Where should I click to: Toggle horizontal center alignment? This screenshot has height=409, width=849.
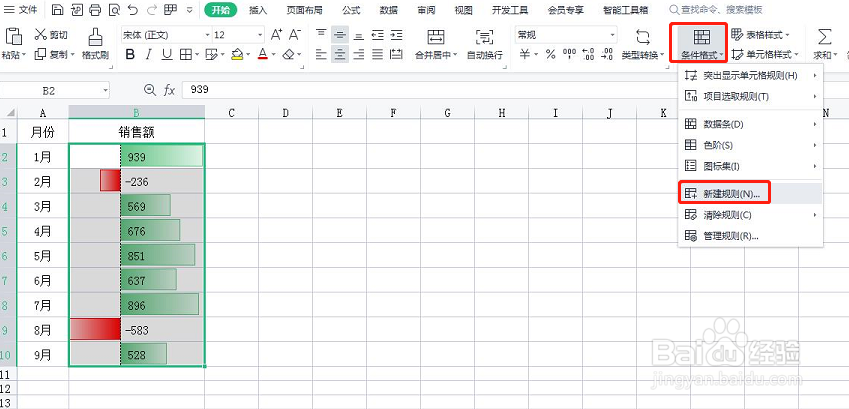click(340, 54)
